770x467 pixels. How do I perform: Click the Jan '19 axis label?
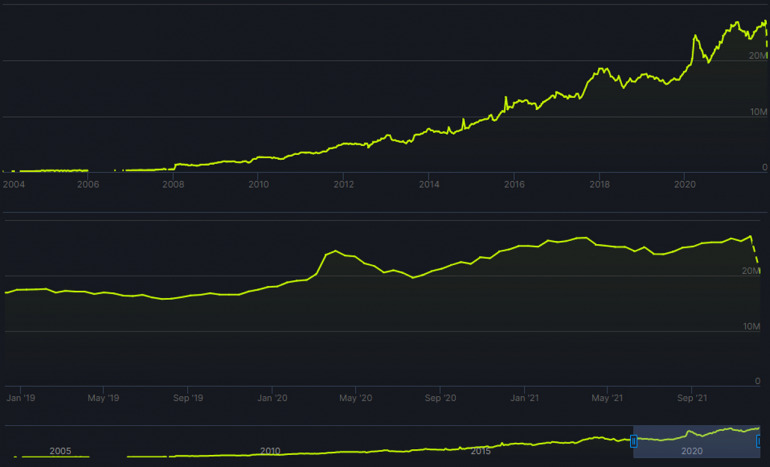[x=21, y=398]
